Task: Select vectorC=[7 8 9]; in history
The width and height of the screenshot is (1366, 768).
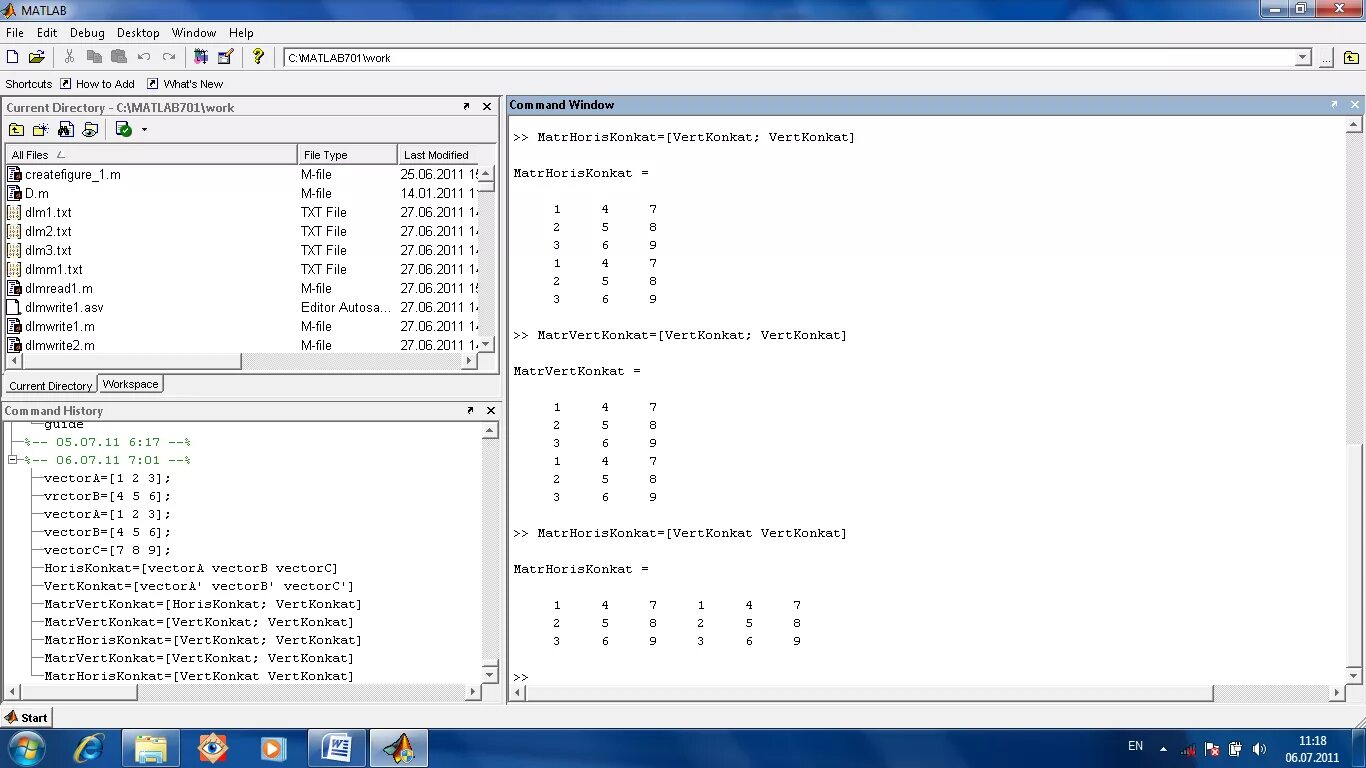Action: (107, 550)
